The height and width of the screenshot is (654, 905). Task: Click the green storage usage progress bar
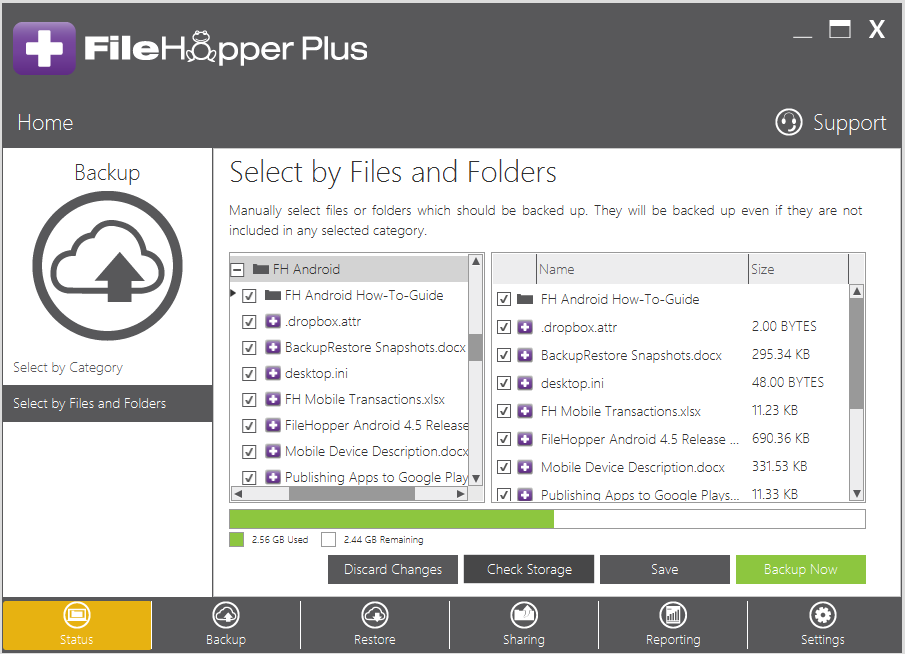point(392,519)
